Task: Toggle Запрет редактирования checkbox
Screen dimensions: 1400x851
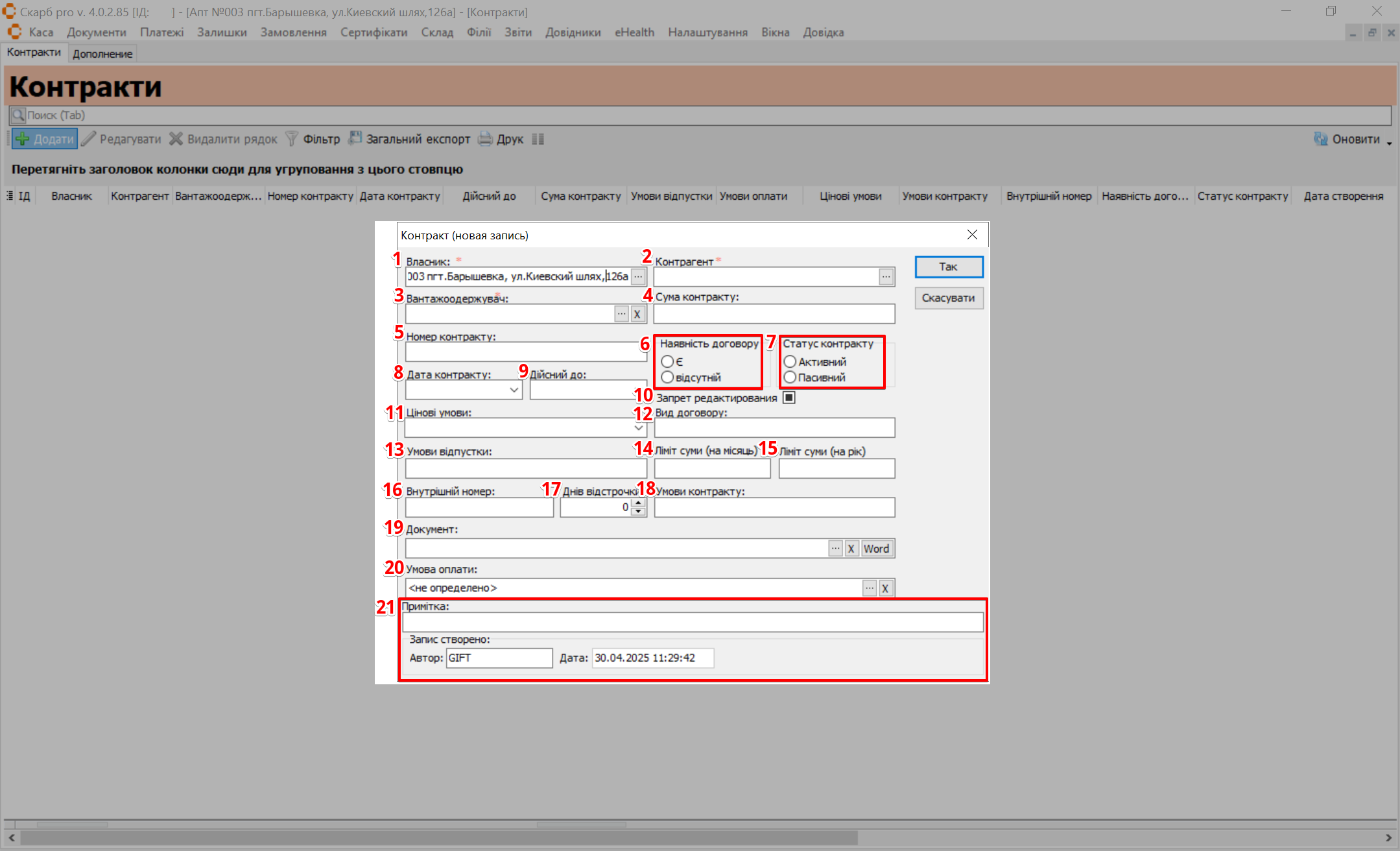Action: click(789, 398)
